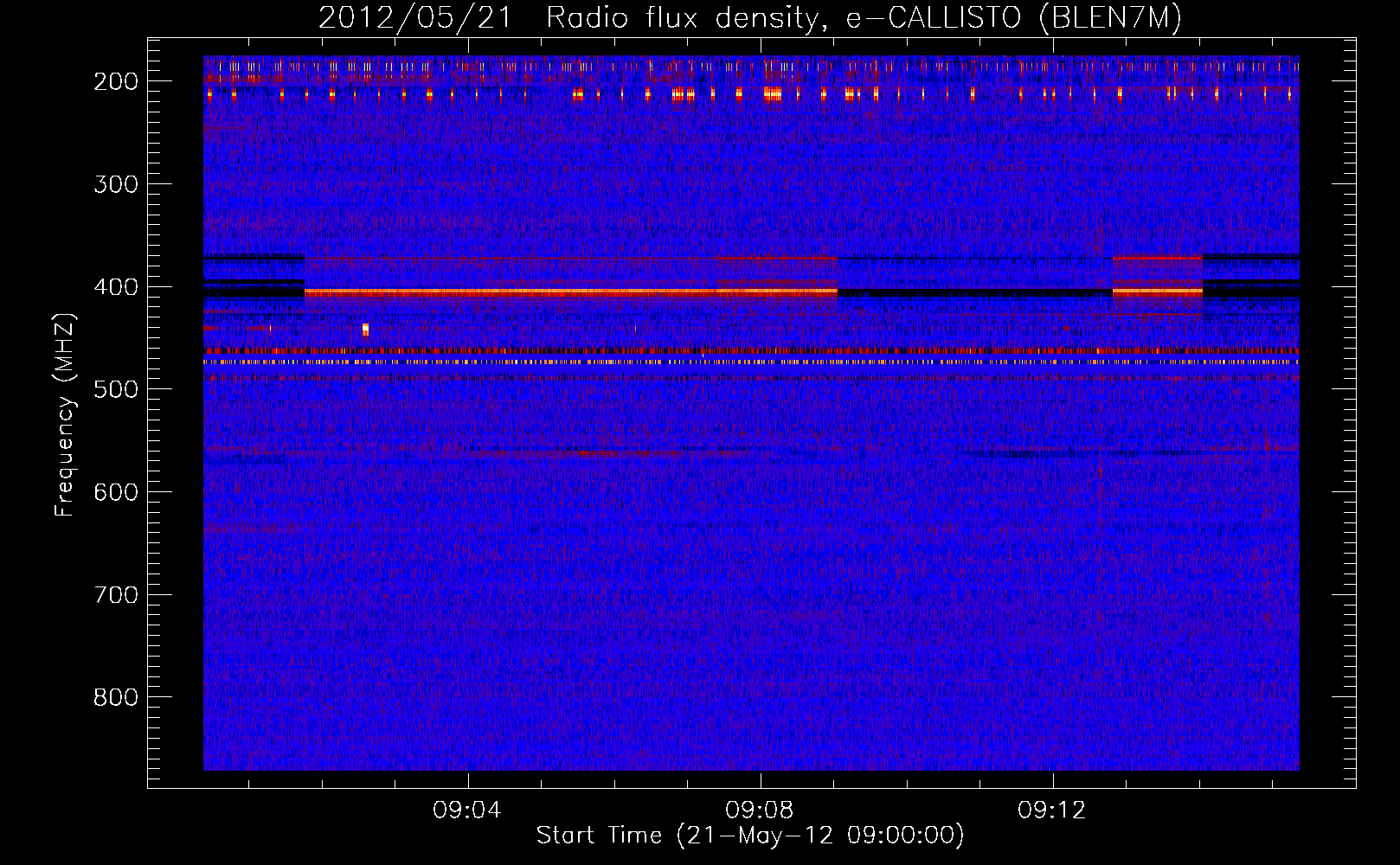Click the 09:08 time tick label
The width and height of the screenshot is (1400, 865).
point(760,811)
